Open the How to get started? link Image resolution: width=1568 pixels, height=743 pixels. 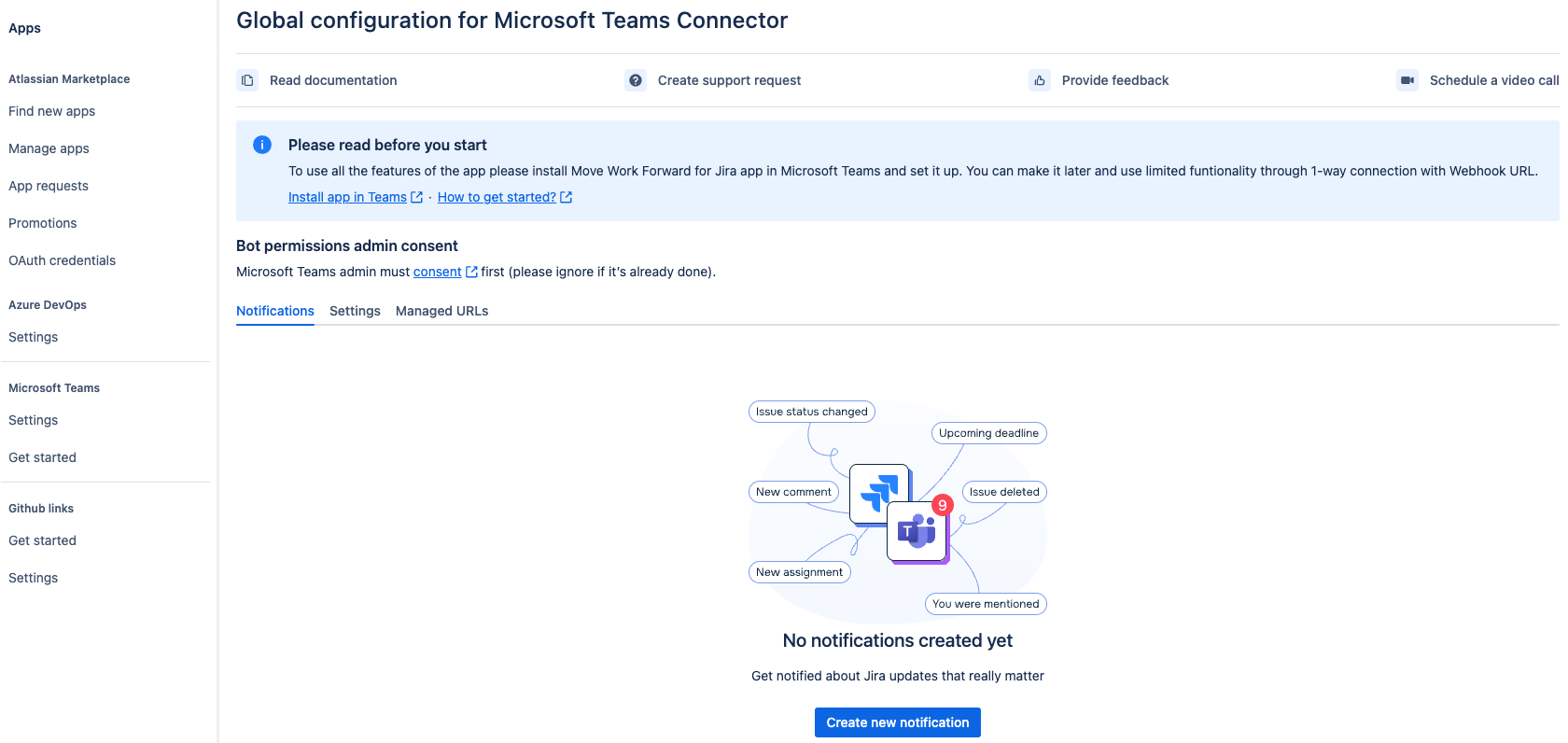497,197
